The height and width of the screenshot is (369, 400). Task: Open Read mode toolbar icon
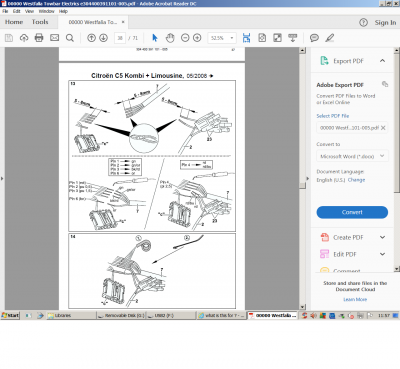[293, 38]
